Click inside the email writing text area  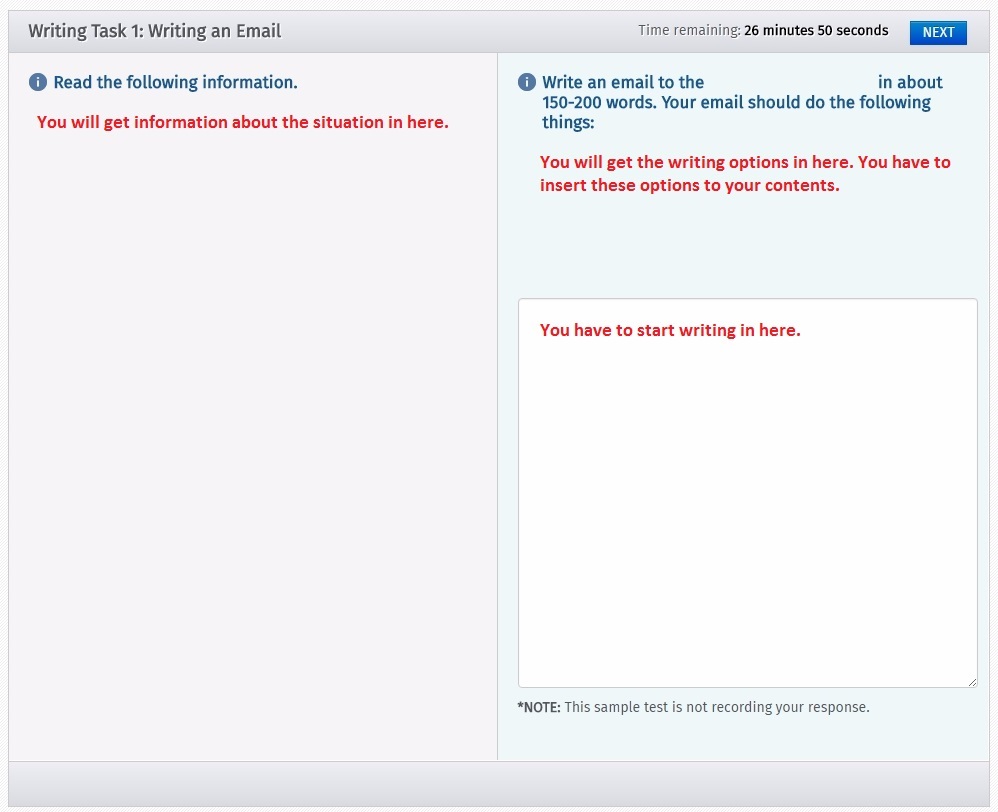point(747,493)
